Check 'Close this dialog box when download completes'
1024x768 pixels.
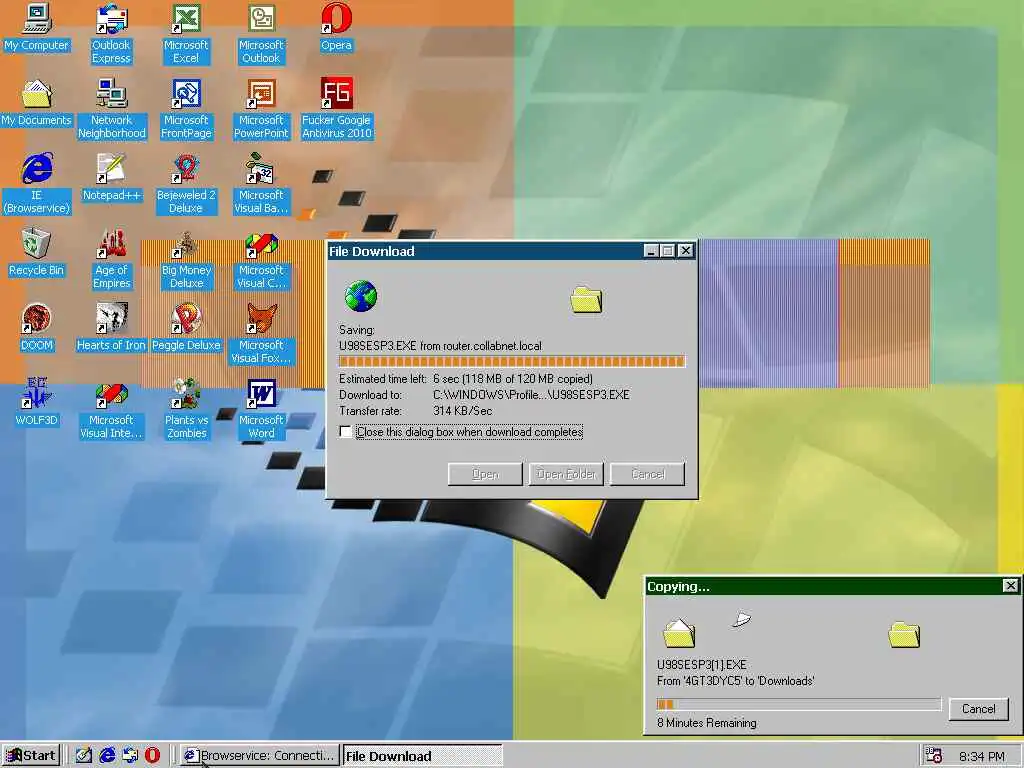[x=345, y=432]
